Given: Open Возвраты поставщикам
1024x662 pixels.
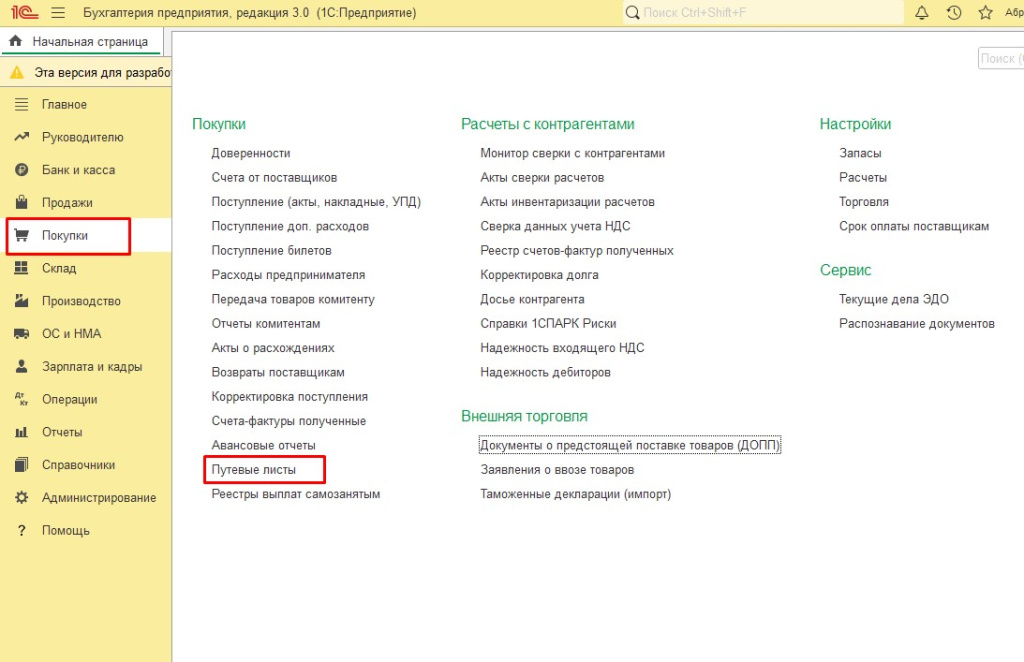Looking at the screenshot, I should 278,372.
